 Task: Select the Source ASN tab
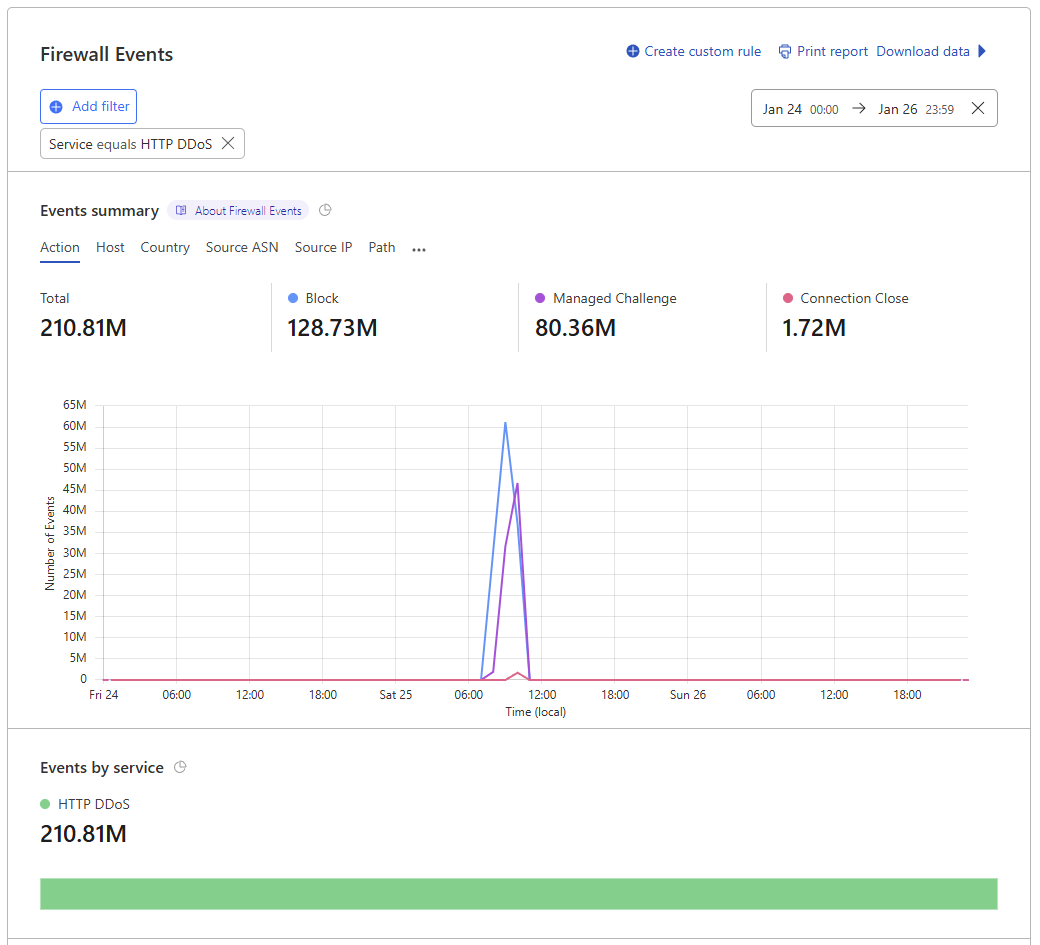coord(242,248)
